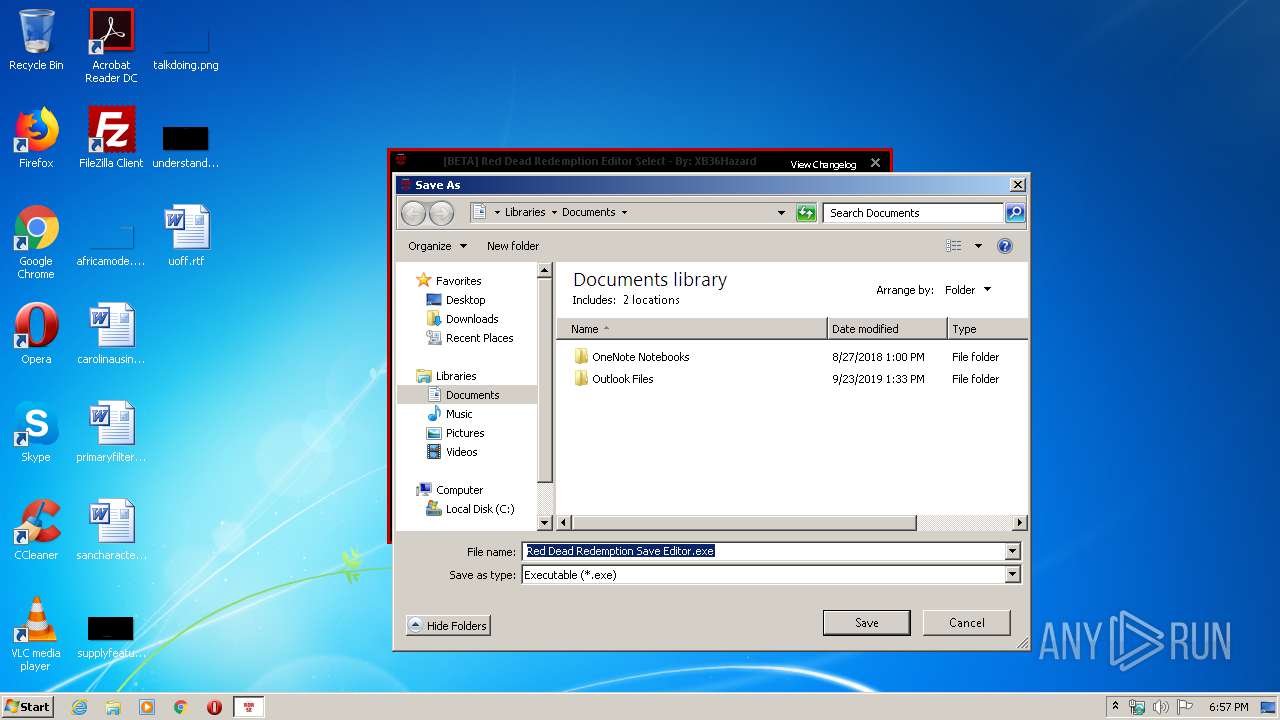Expand the Libraries breadcrumb arrow
1280x720 pixels.
tap(554, 212)
